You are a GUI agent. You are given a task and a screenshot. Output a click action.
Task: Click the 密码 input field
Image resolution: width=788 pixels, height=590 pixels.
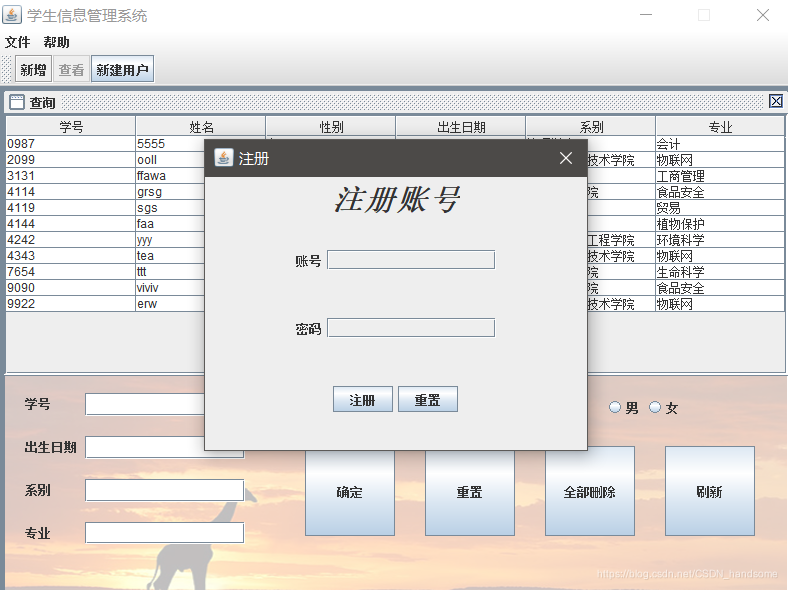click(x=411, y=328)
